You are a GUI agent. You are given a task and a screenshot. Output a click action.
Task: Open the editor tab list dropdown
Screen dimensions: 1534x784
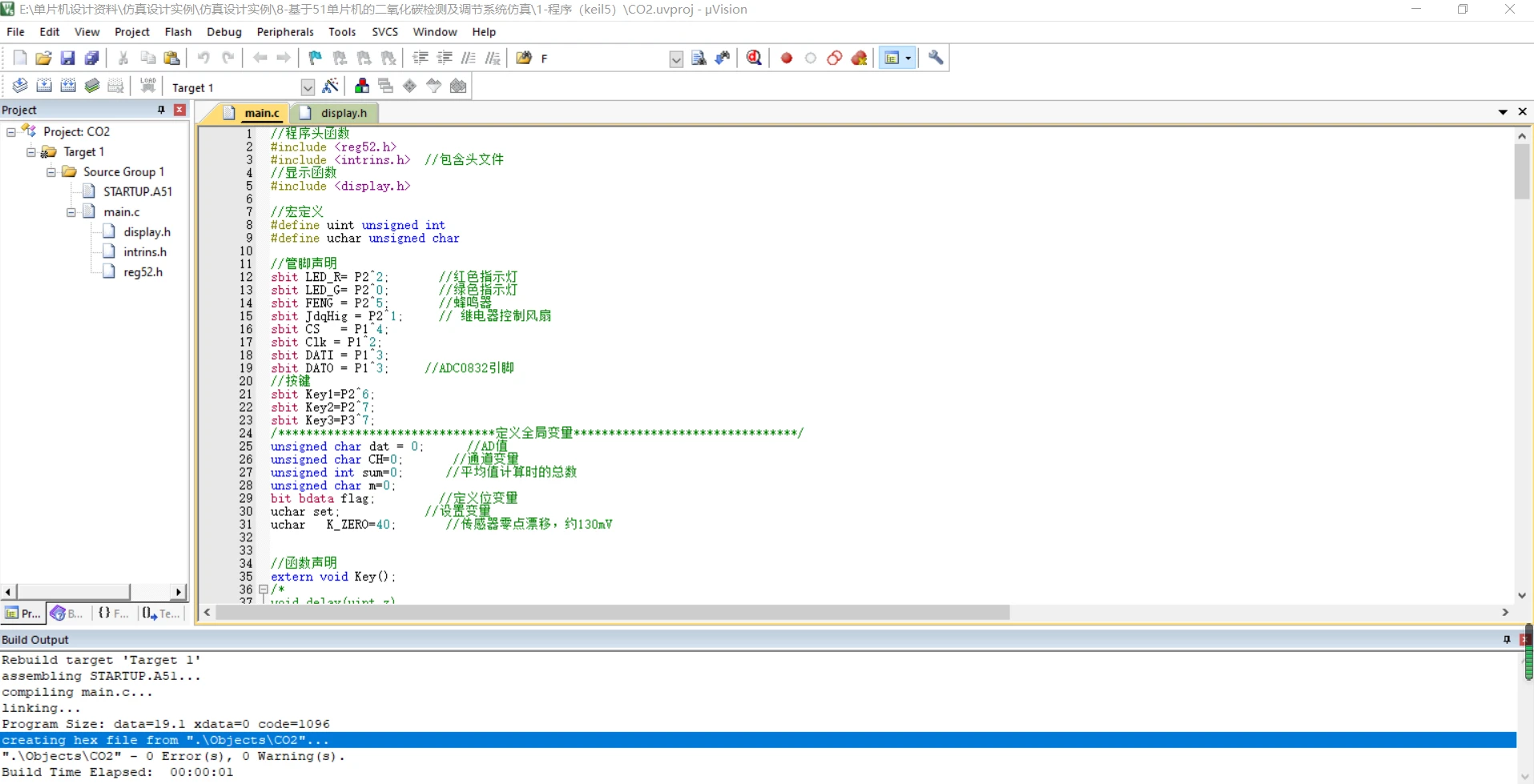tap(1503, 112)
